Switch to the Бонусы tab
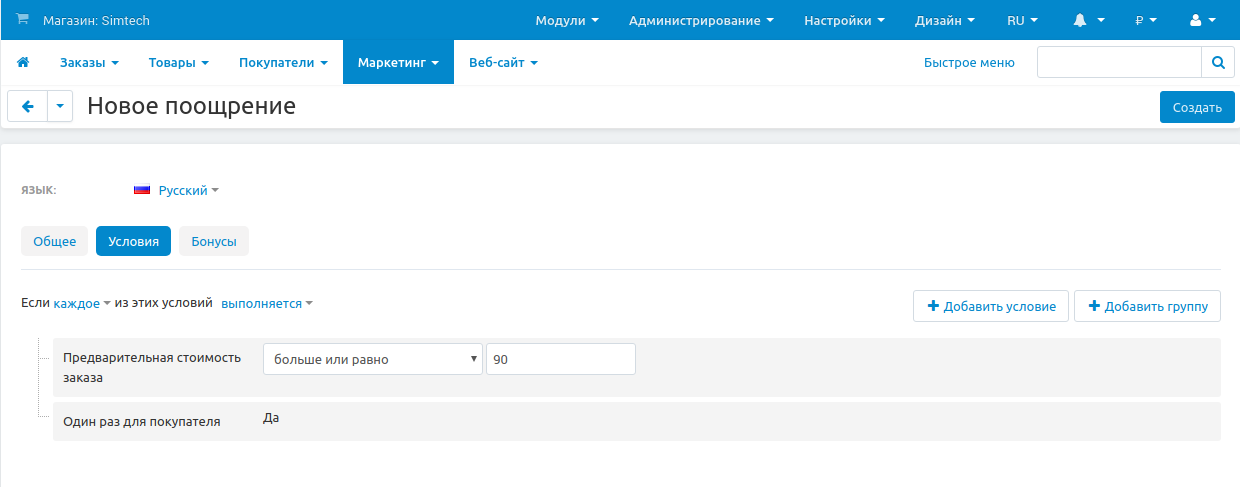This screenshot has width=1240, height=487. [214, 241]
